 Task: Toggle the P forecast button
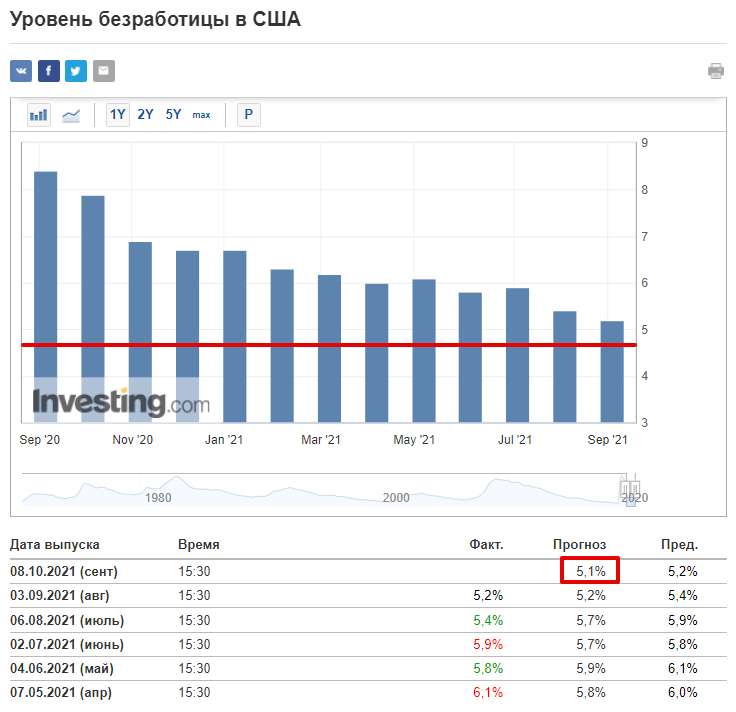(249, 115)
